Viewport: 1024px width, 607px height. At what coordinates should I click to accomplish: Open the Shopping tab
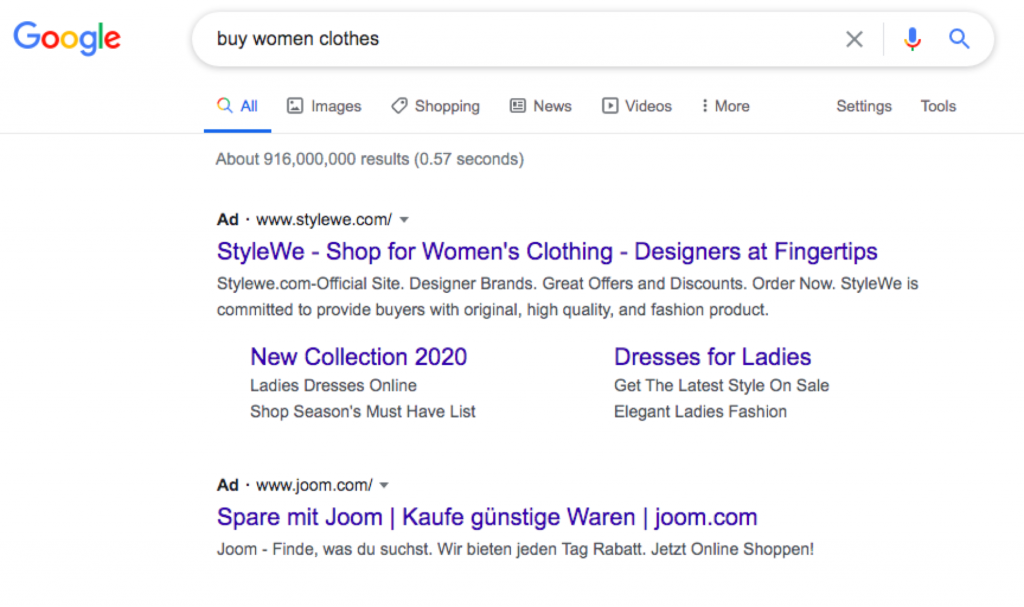tap(435, 106)
